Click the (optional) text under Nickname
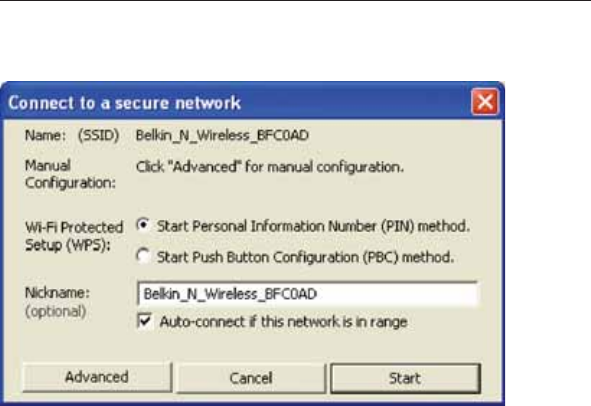Viewport: 591px width, 406px height. (56, 311)
